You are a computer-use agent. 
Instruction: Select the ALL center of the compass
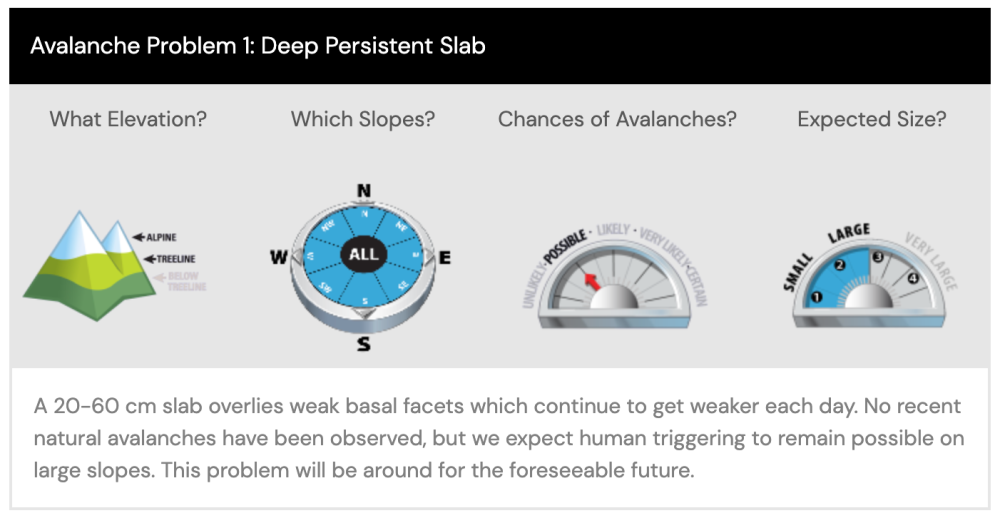coord(364,254)
